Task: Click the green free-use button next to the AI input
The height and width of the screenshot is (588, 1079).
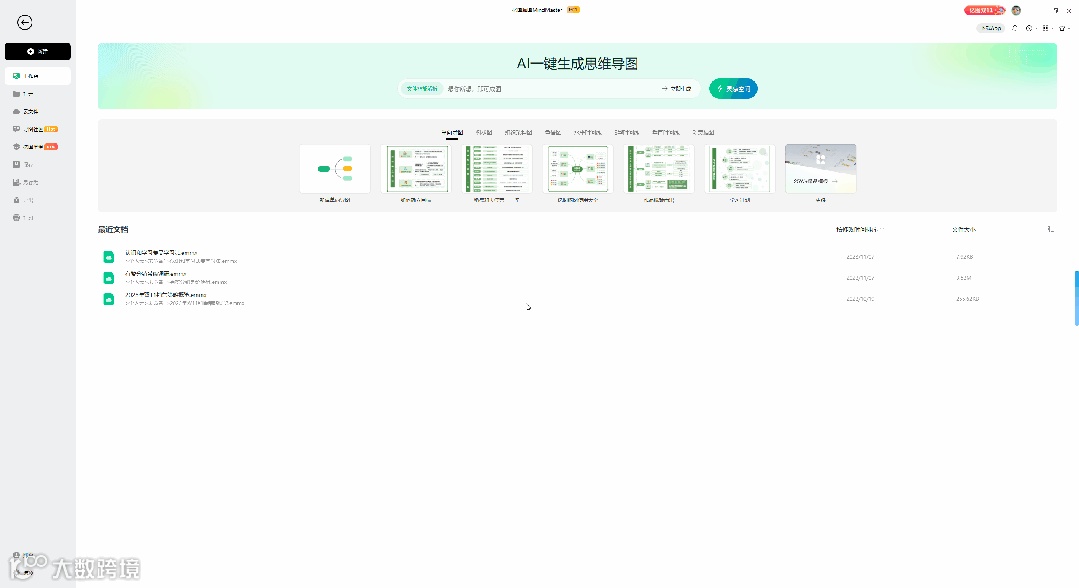Action: coord(733,88)
